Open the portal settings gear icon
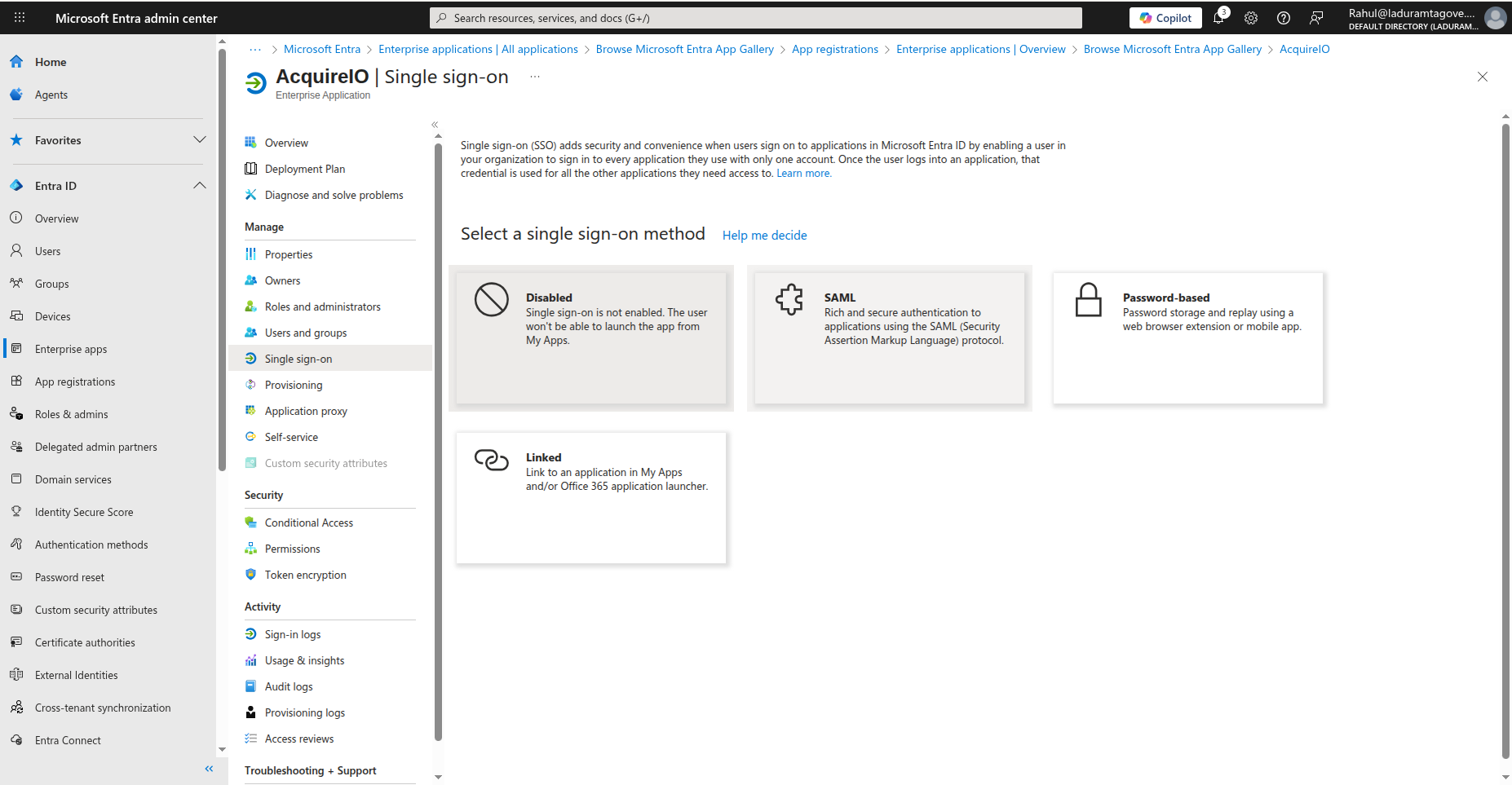The image size is (1512, 785). tap(1251, 18)
